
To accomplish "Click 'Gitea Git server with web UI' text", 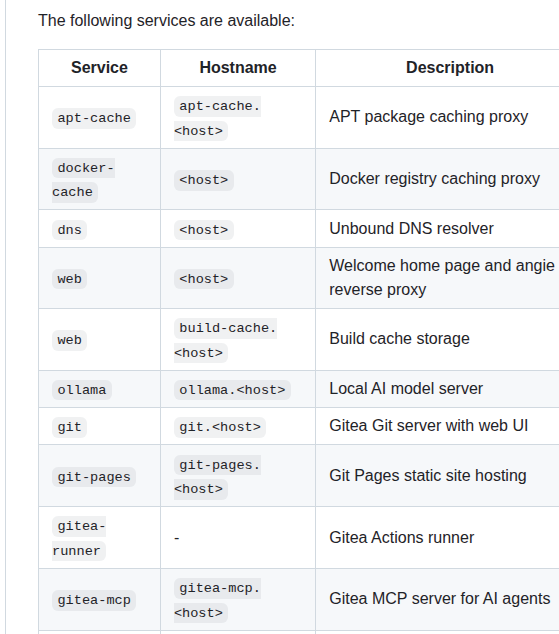I will (428, 426).
